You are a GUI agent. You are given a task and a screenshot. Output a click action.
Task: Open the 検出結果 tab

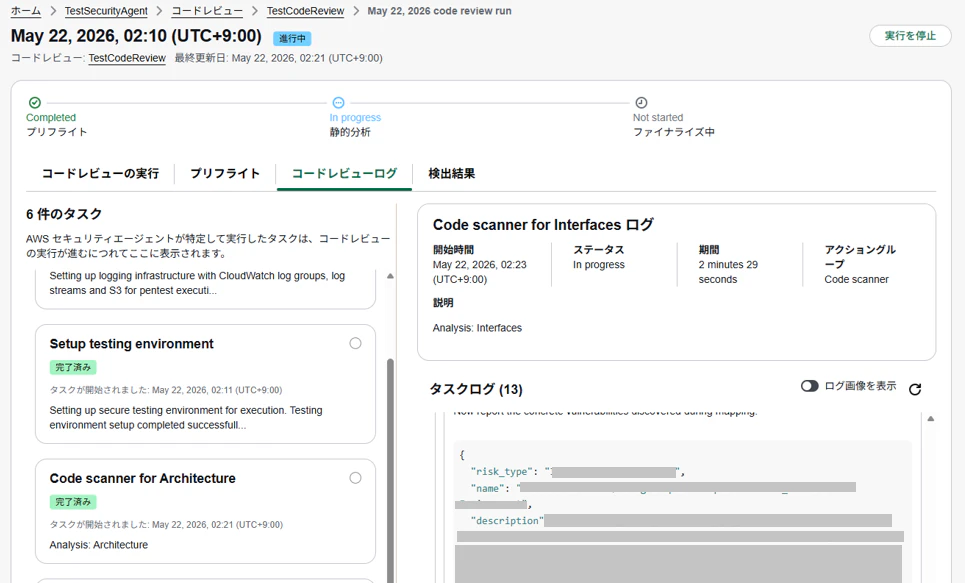[452, 174]
